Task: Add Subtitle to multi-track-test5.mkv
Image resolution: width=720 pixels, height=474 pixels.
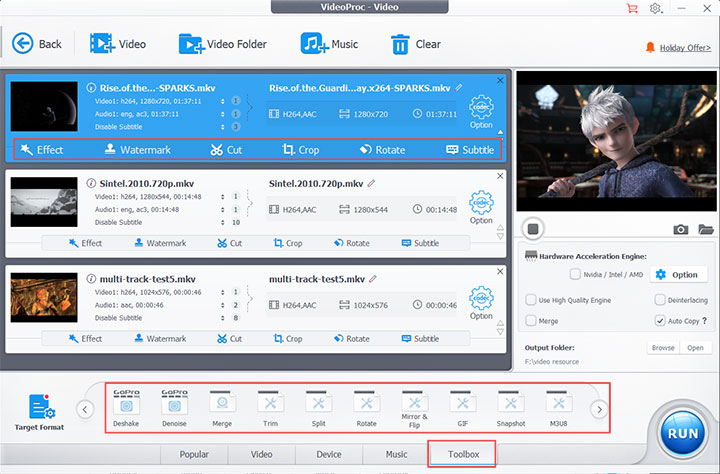Action: [x=420, y=339]
